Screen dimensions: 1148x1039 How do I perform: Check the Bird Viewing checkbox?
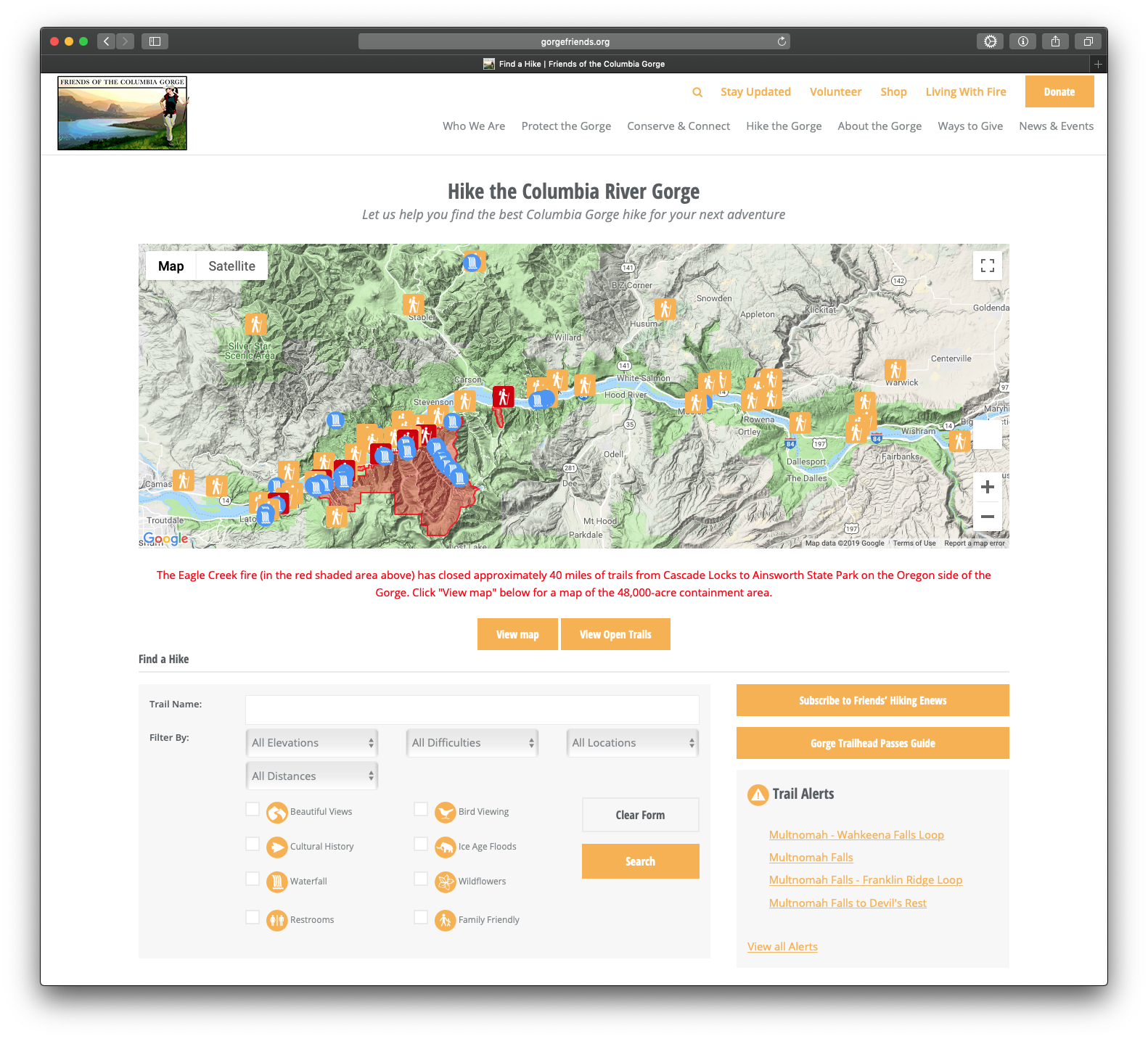click(x=421, y=809)
